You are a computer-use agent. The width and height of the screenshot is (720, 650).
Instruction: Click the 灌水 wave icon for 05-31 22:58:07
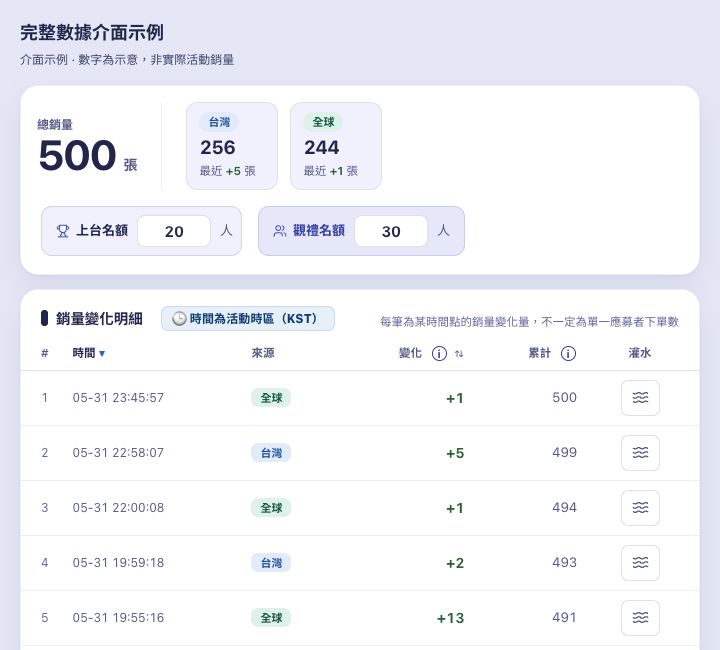click(x=640, y=453)
